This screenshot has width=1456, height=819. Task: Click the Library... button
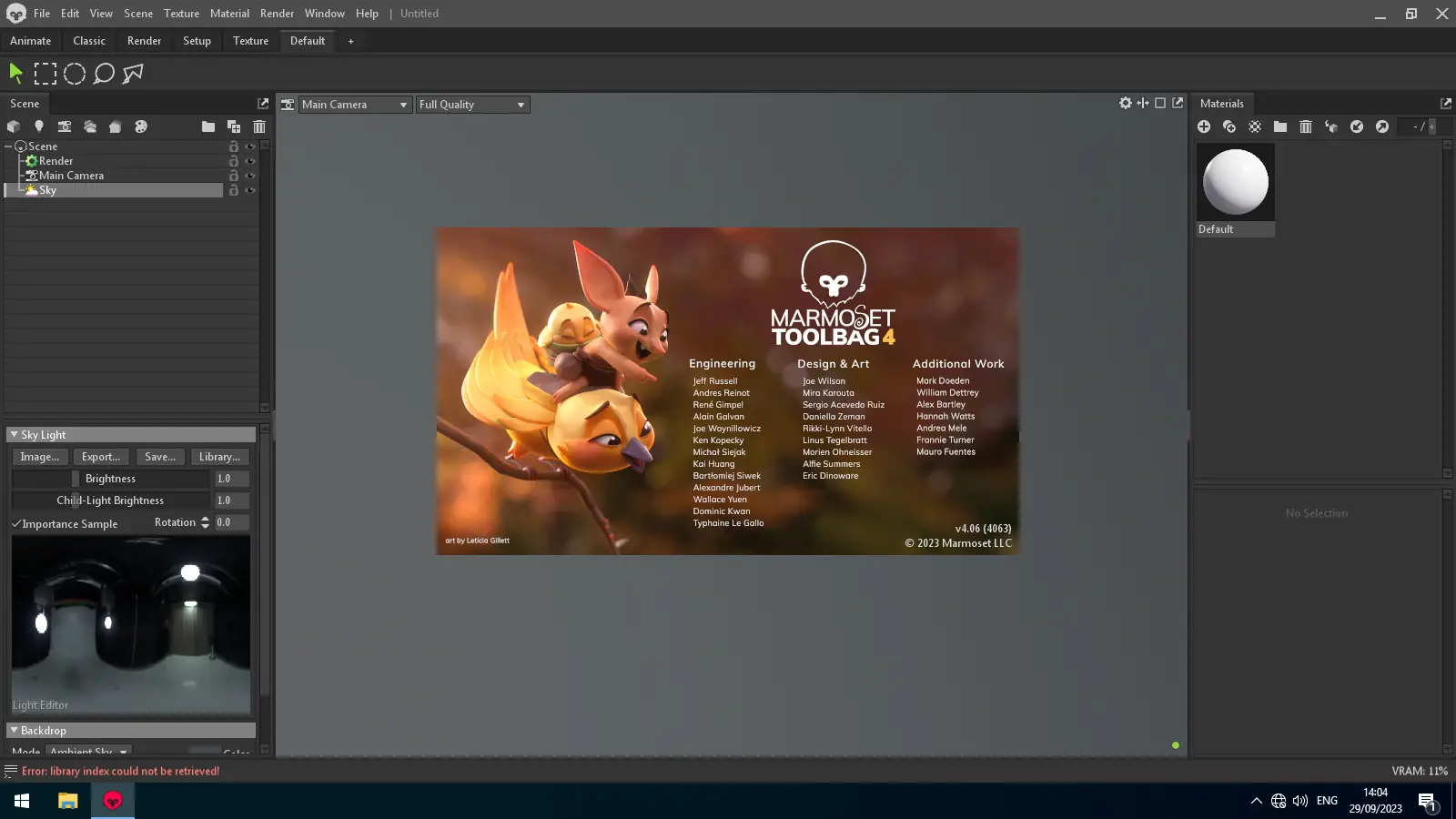pyautogui.click(x=219, y=457)
